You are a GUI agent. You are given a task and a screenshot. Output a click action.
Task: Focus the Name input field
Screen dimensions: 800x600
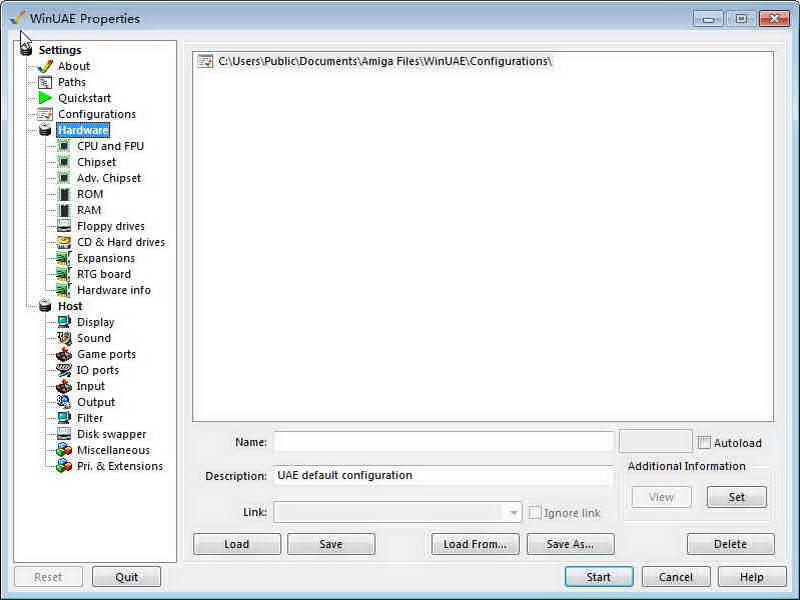tap(444, 442)
